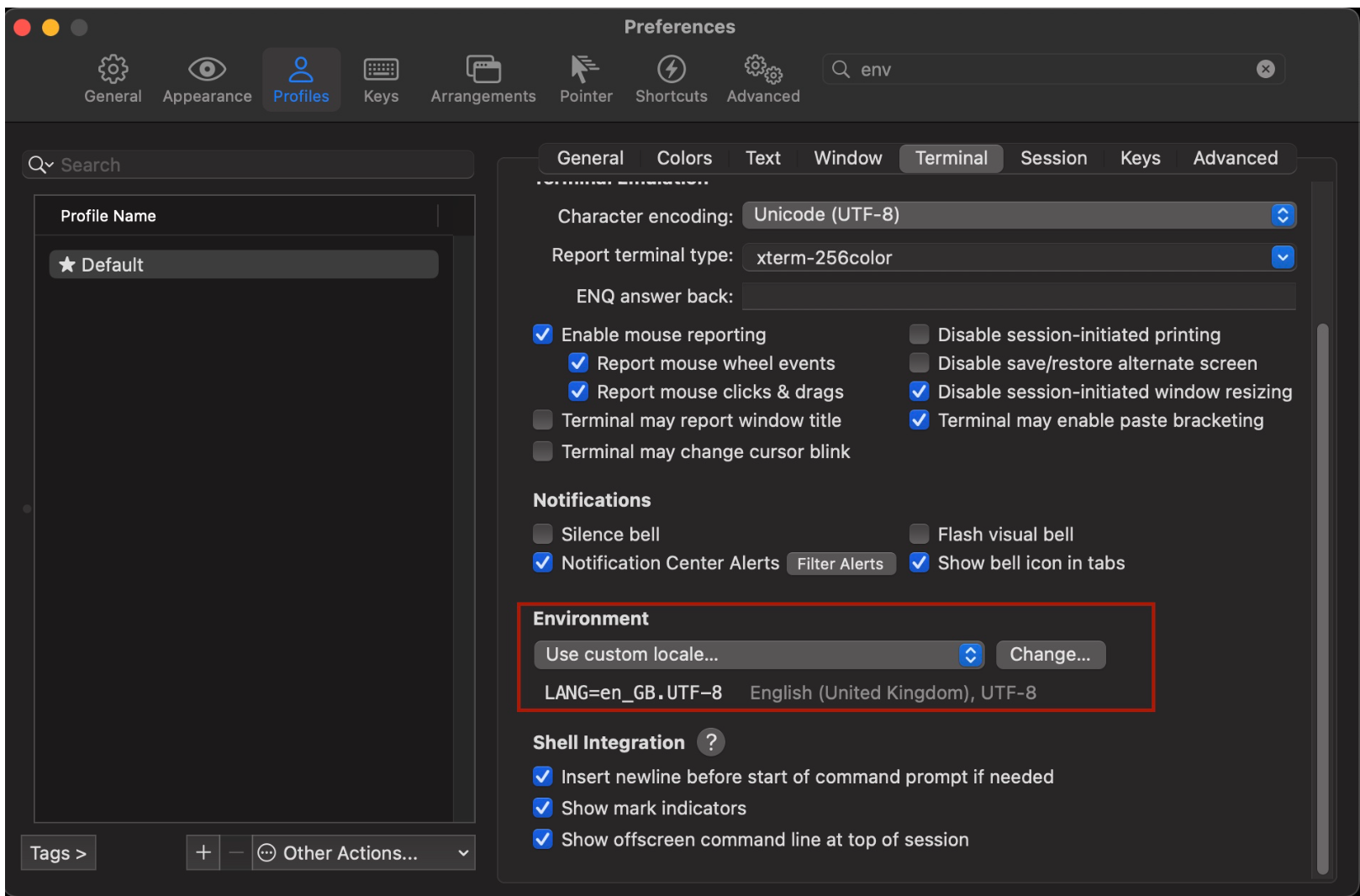Click the preferences search field with env
The image size is (1360, 896).
click(x=1054, y=69)
